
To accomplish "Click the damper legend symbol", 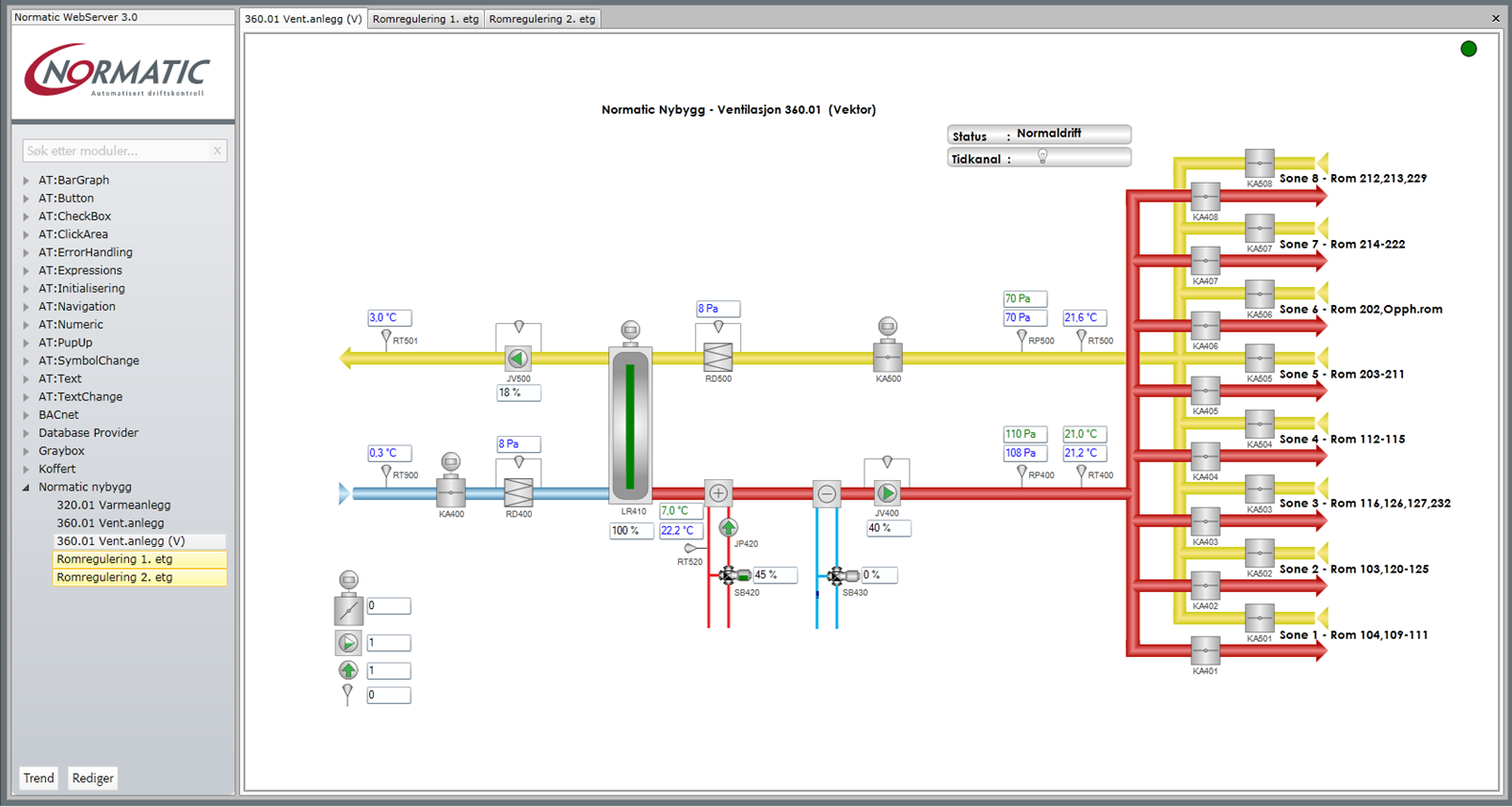I will (x=348, y=609).
